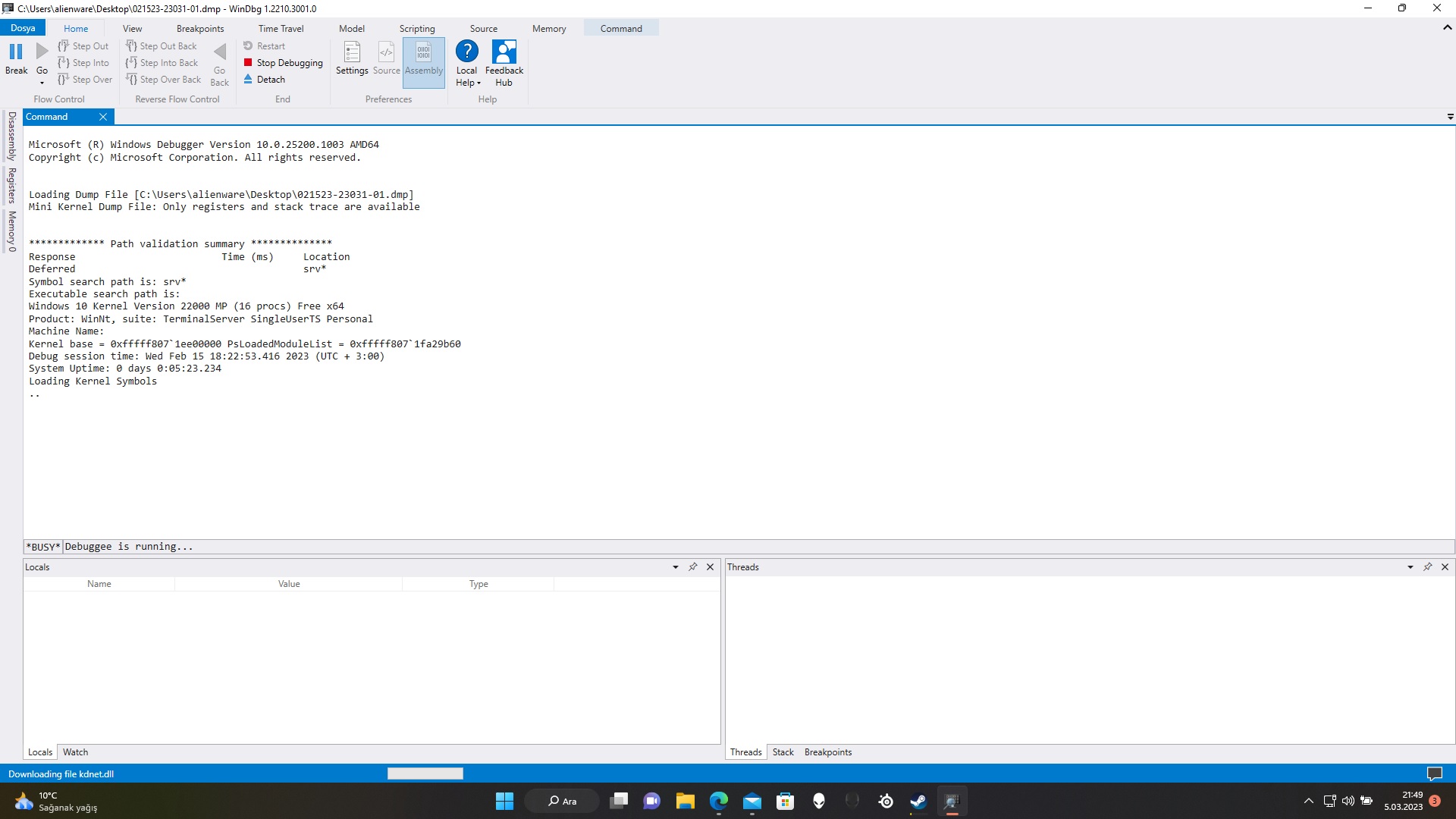The image size is (1456, 819).
Task: Switch to the Stack tab
Action: (x=783, y=752)
